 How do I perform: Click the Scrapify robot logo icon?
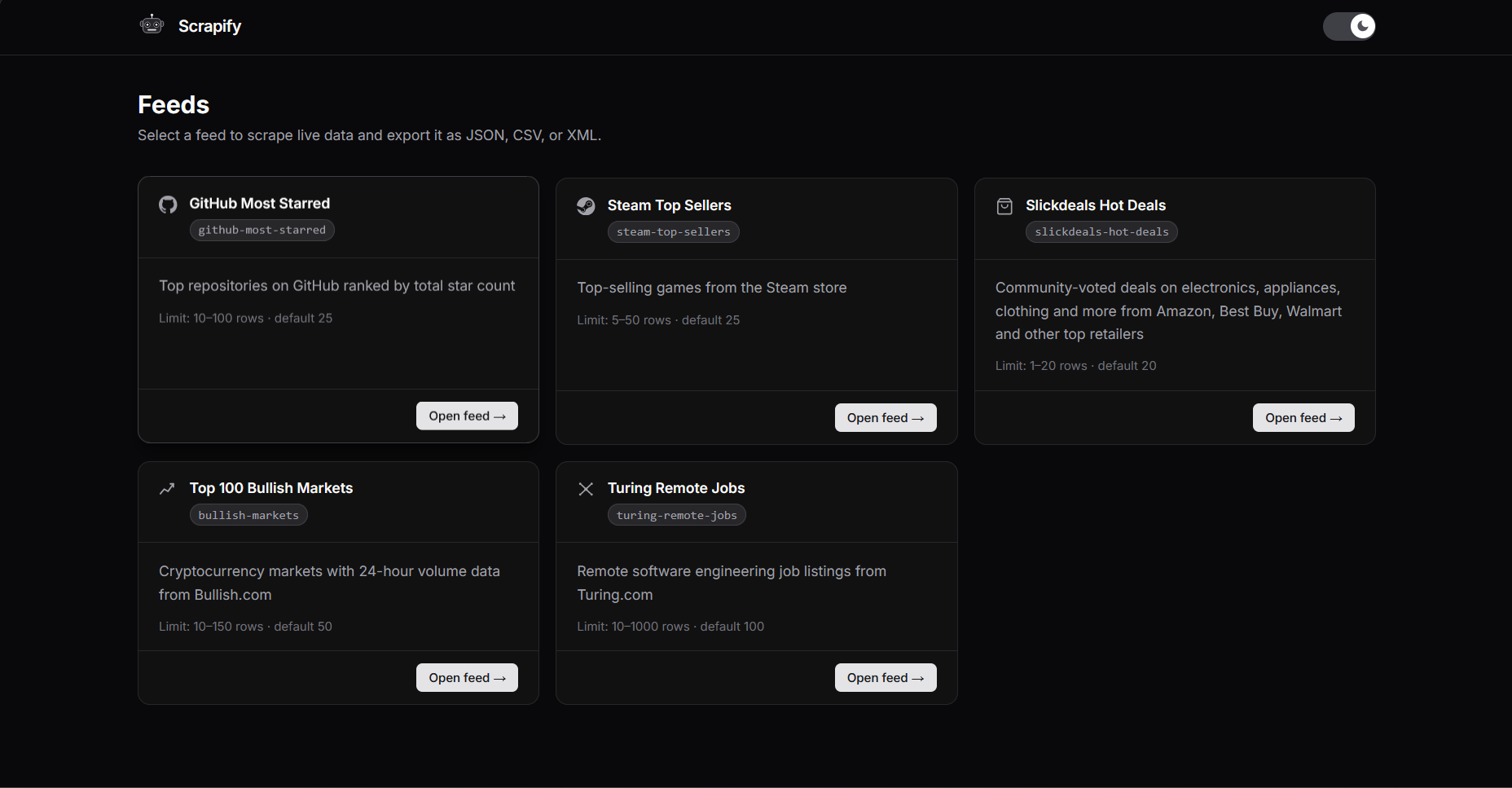coord(152,25)
